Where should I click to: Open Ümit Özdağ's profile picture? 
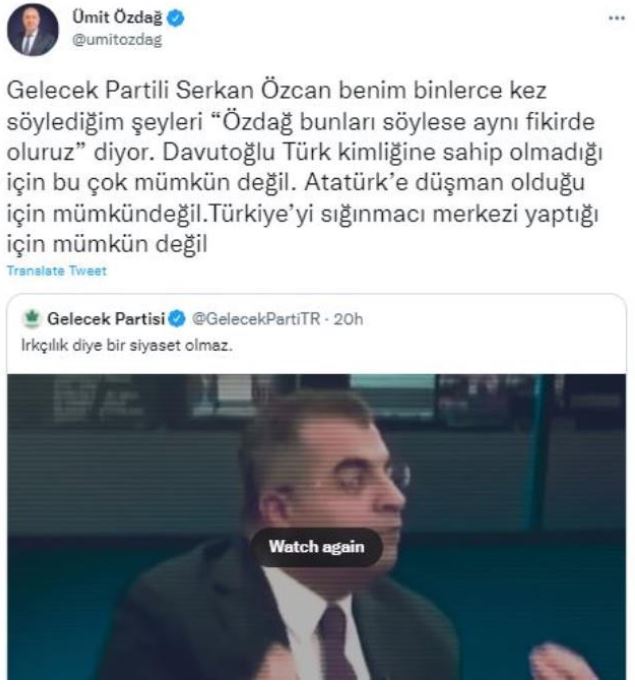pos(32,30)
